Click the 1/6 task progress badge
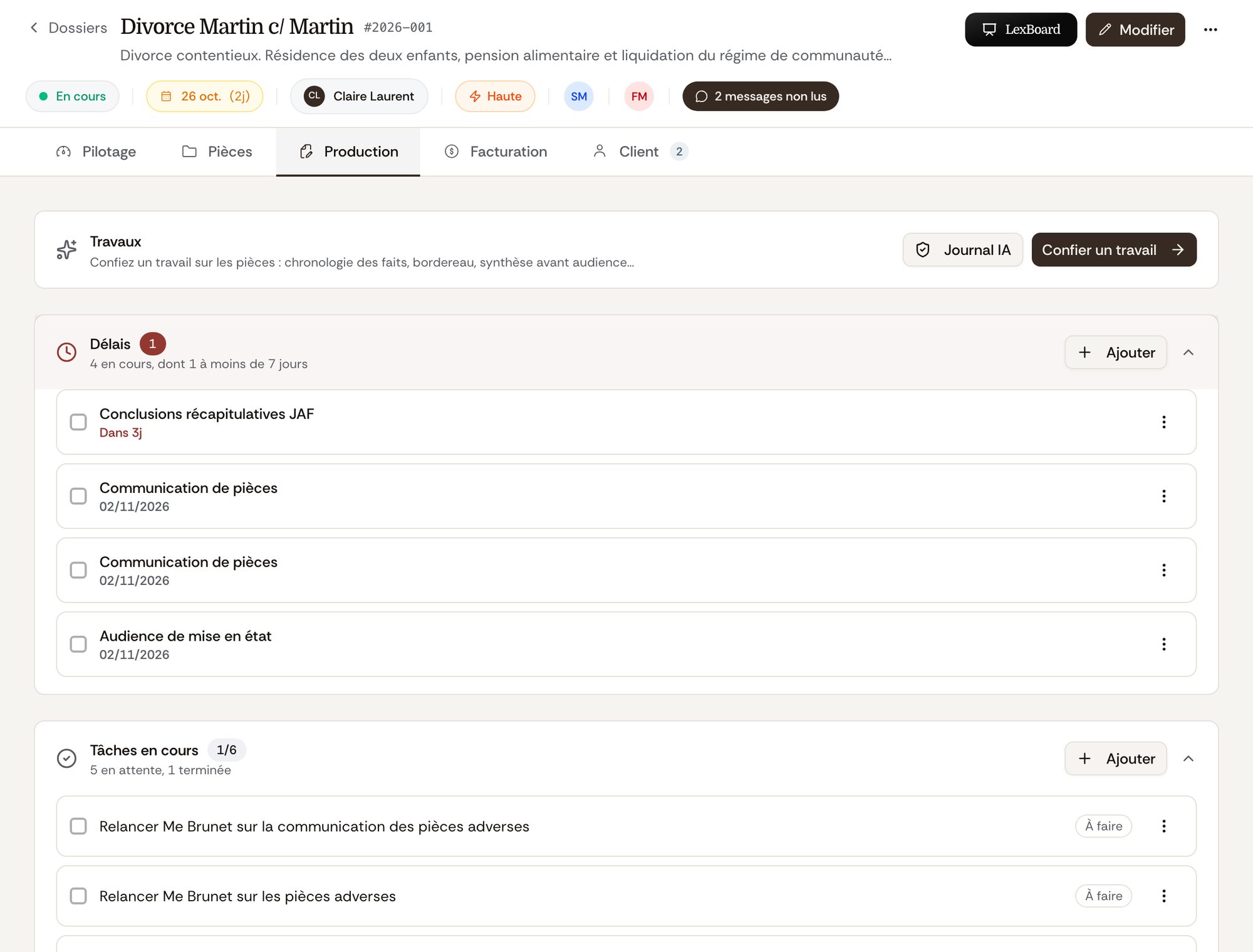This screenshot has width=1253, height=952. 226,750
